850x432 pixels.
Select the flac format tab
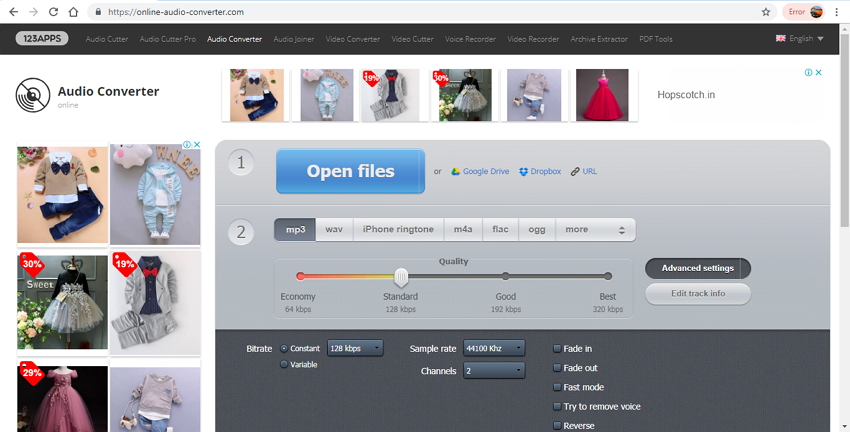pyautogui.click(x=500, y=230)
